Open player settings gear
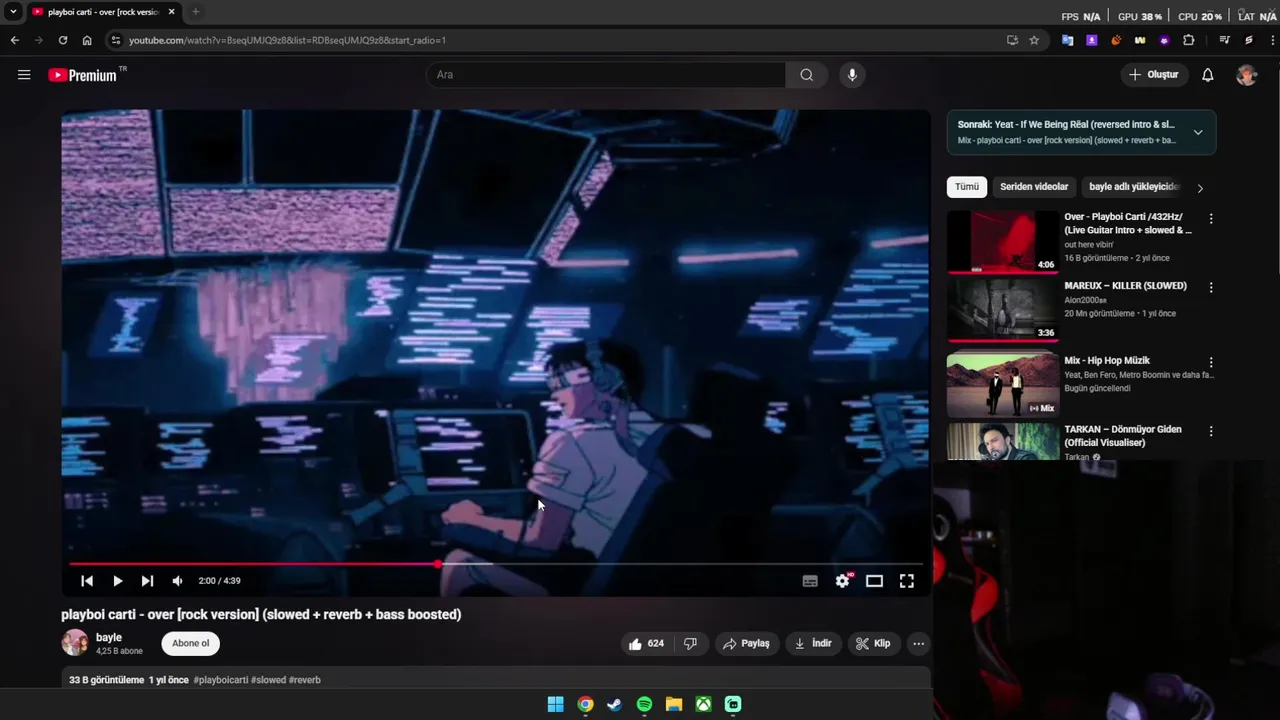1280x720 pixels. coord(842,581)
